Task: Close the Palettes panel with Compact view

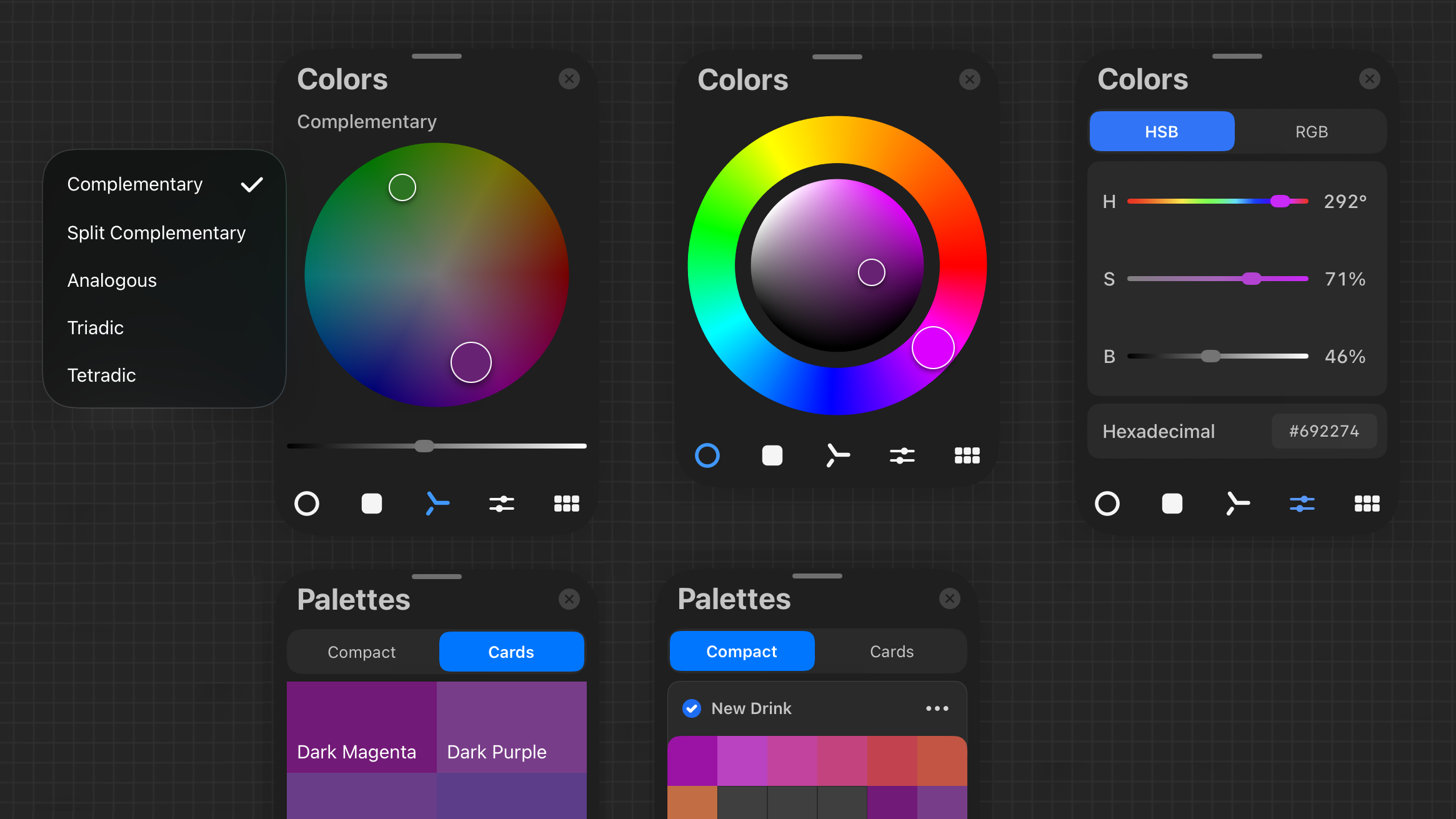Action: pos(950,598)
